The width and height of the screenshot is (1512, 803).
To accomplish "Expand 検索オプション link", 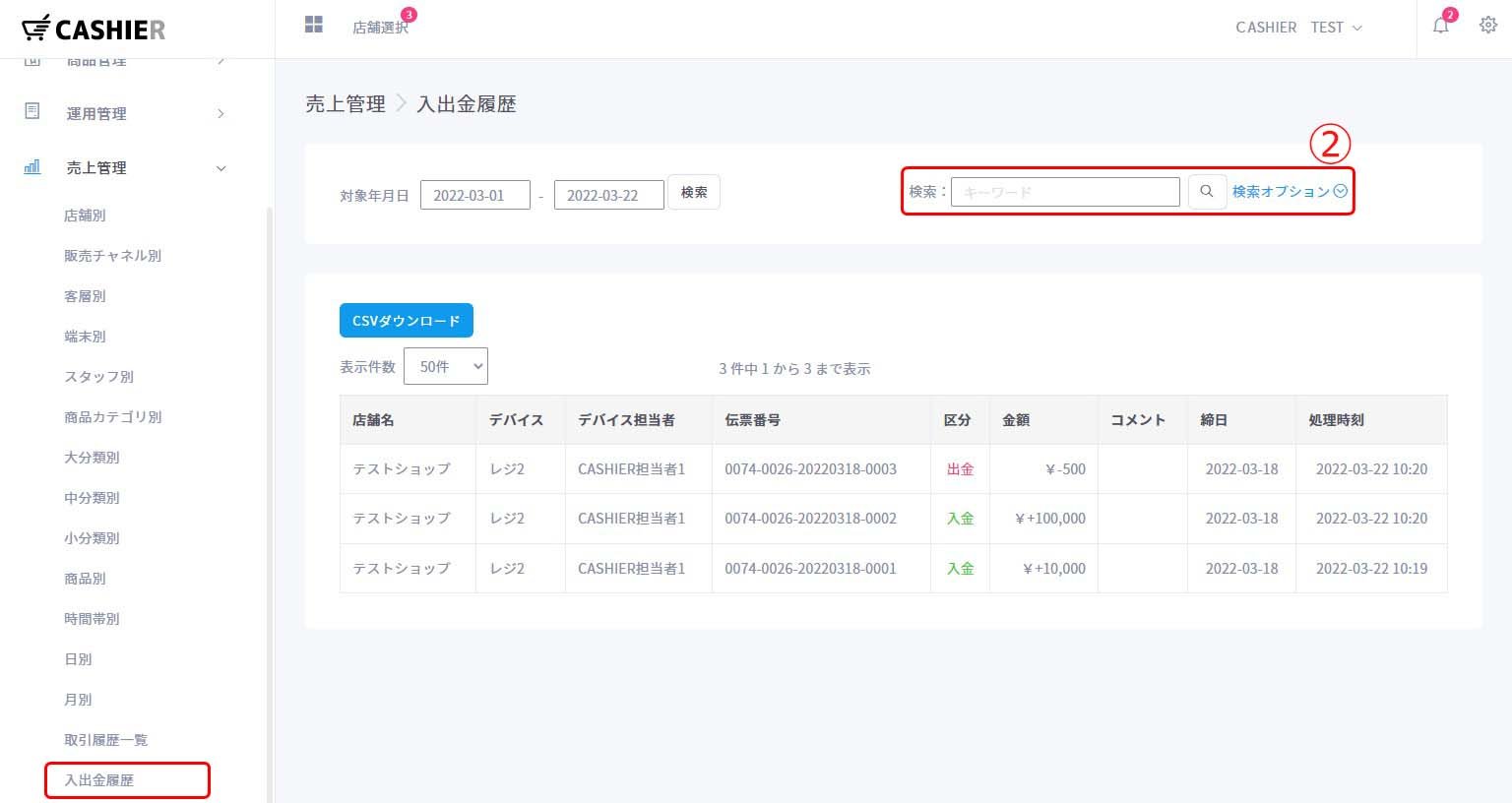I will (x=1290, y=192).
